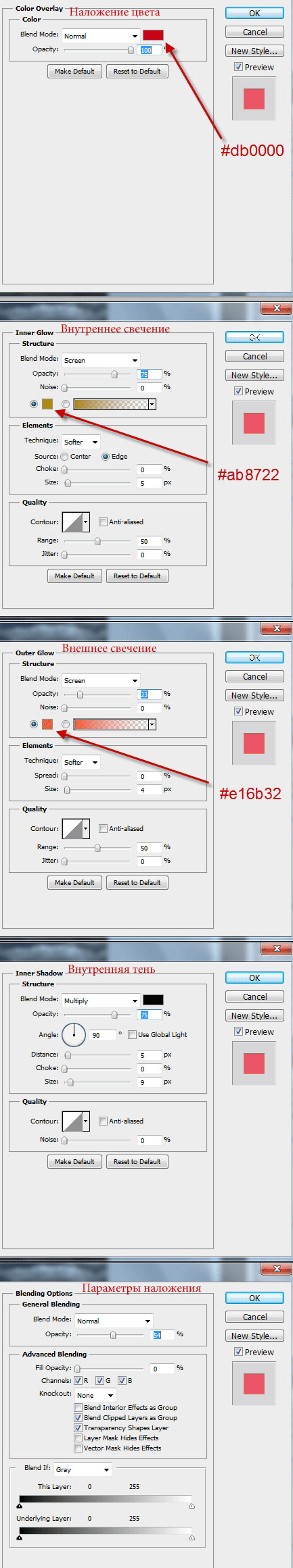Viewport: 293px width, 1568px height.
Task: Click the Outer Glow Spread value field
Action: click(x=150, y=776)
